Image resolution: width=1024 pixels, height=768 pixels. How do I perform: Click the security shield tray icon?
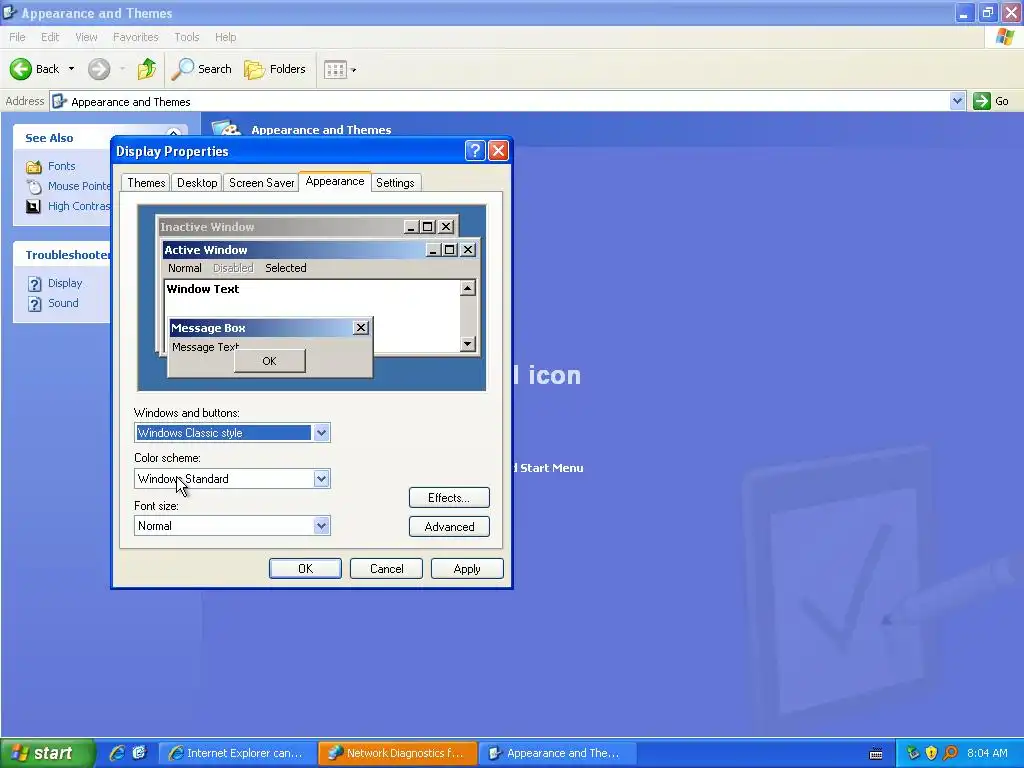[931, 753]
